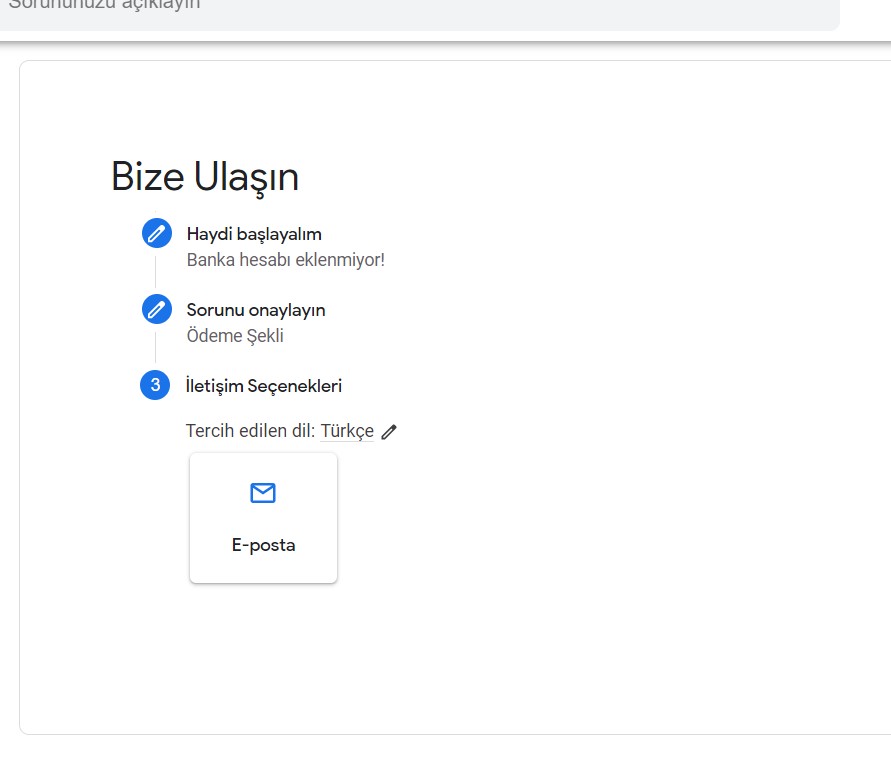The image size is (891, 768).
Task: Choose the E-posta contact option card
Action: (x=263, y=517)
